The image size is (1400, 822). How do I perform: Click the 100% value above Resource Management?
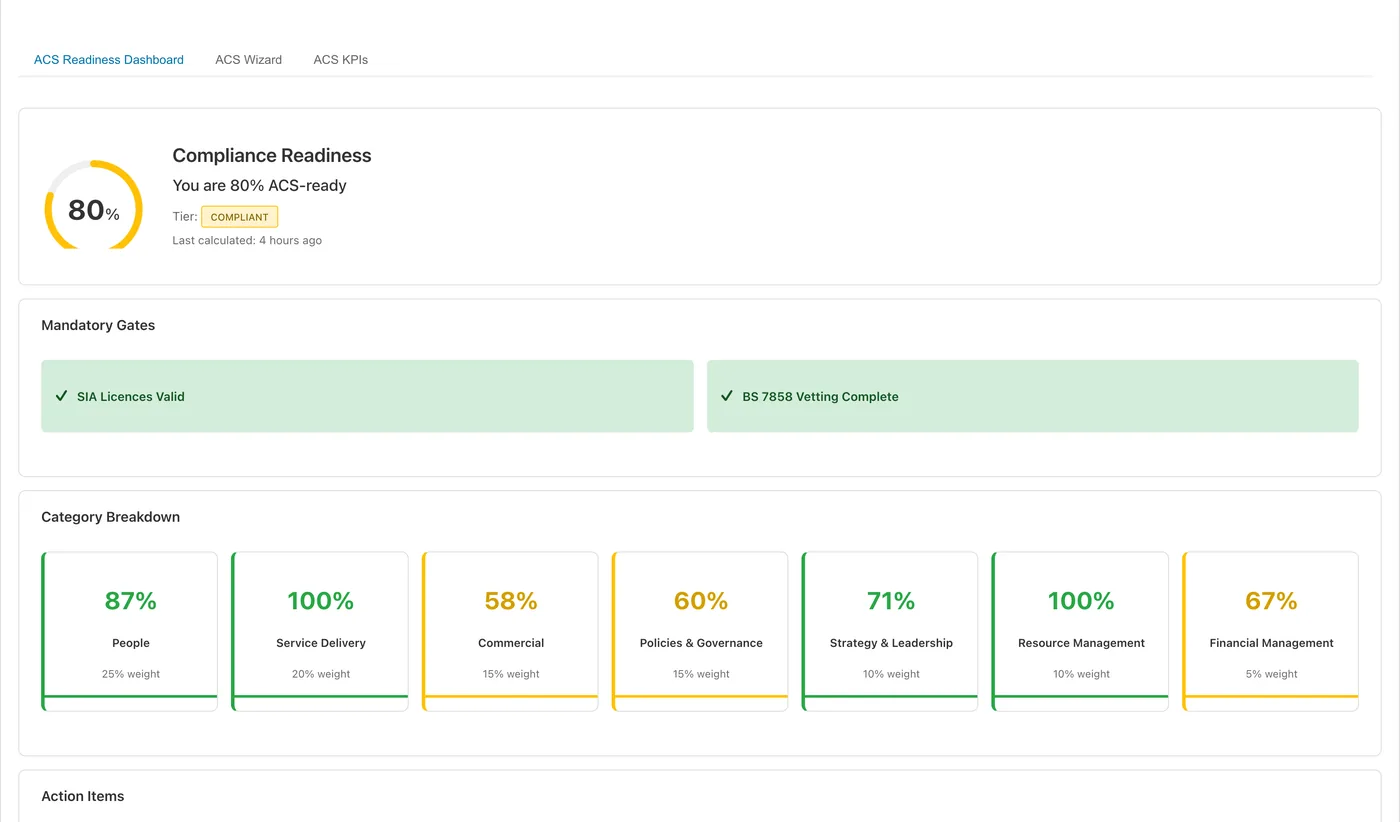click(x=1081, y=601)
